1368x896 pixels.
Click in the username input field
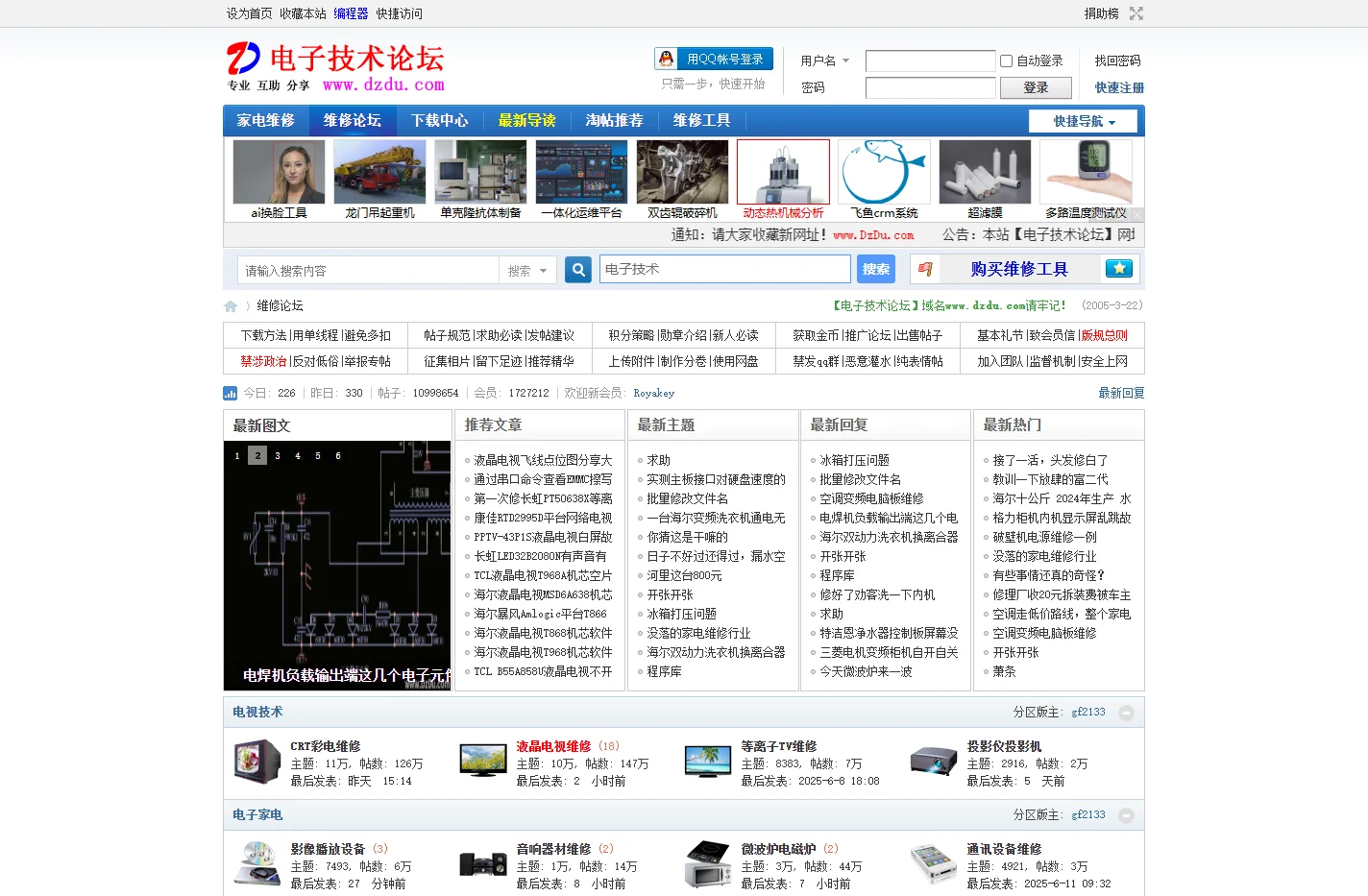(930, 61)
